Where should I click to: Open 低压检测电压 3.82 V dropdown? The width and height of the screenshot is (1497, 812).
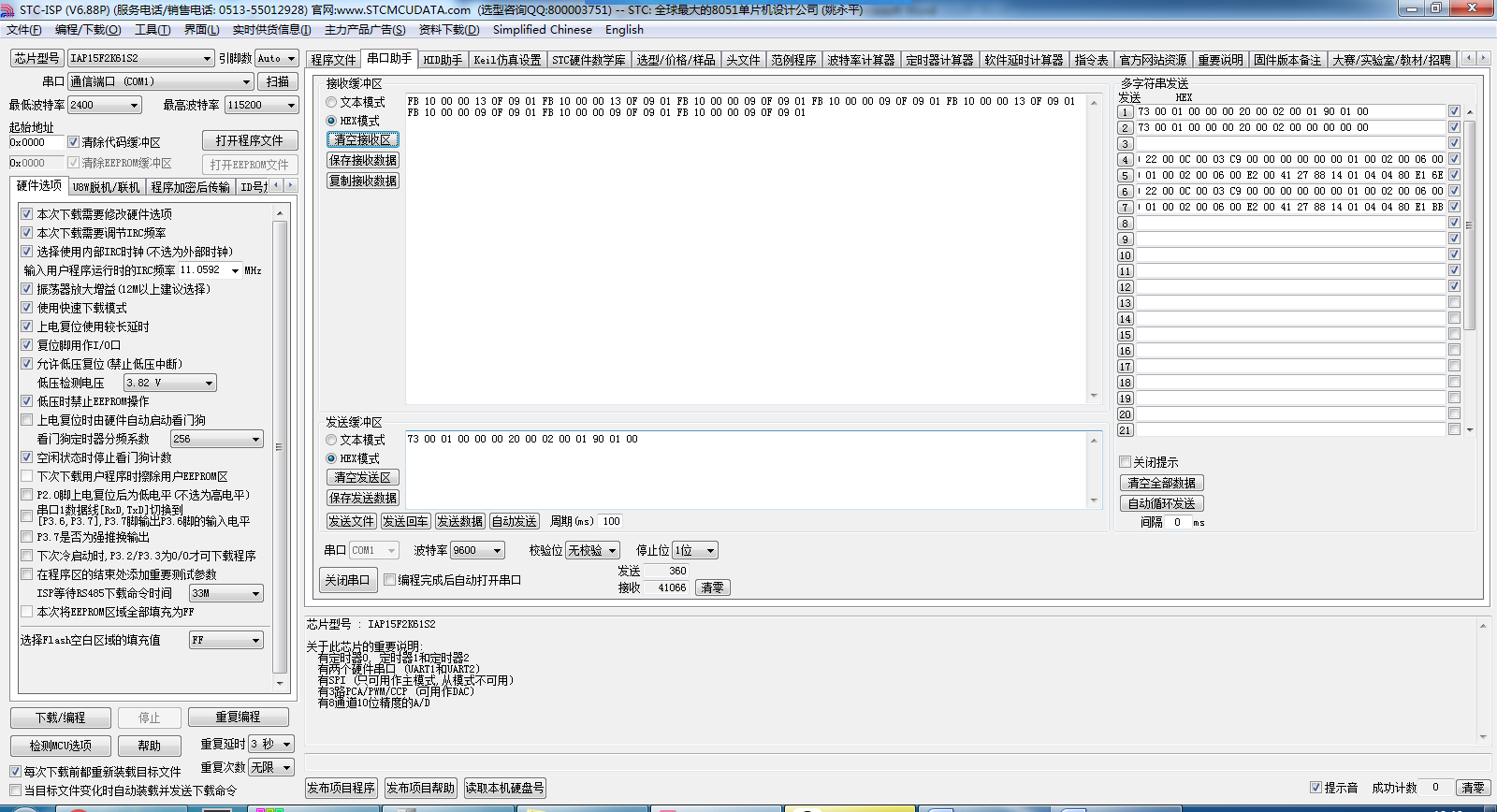(x=210, y=383)
